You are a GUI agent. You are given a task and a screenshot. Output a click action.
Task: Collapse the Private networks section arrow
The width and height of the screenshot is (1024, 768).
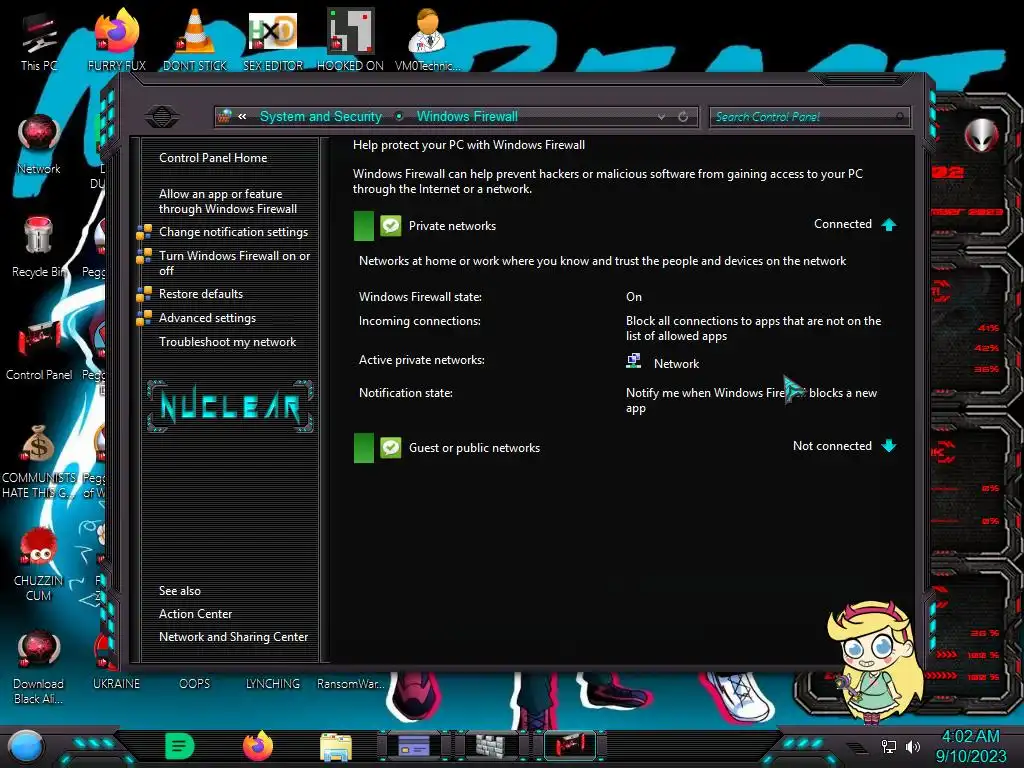(x=889, y=225)
